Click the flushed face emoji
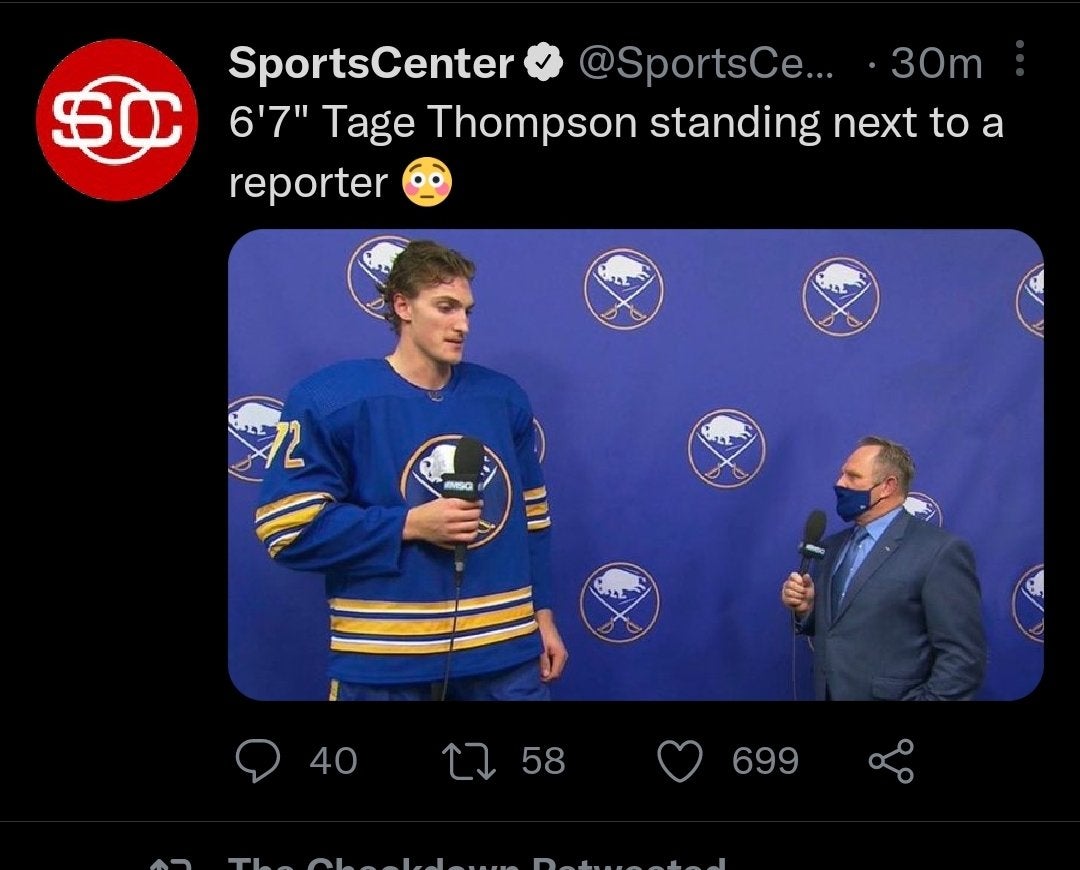The width and height of the screenshot is (1080, 870). pyautogui.click(x=427, y=183)
